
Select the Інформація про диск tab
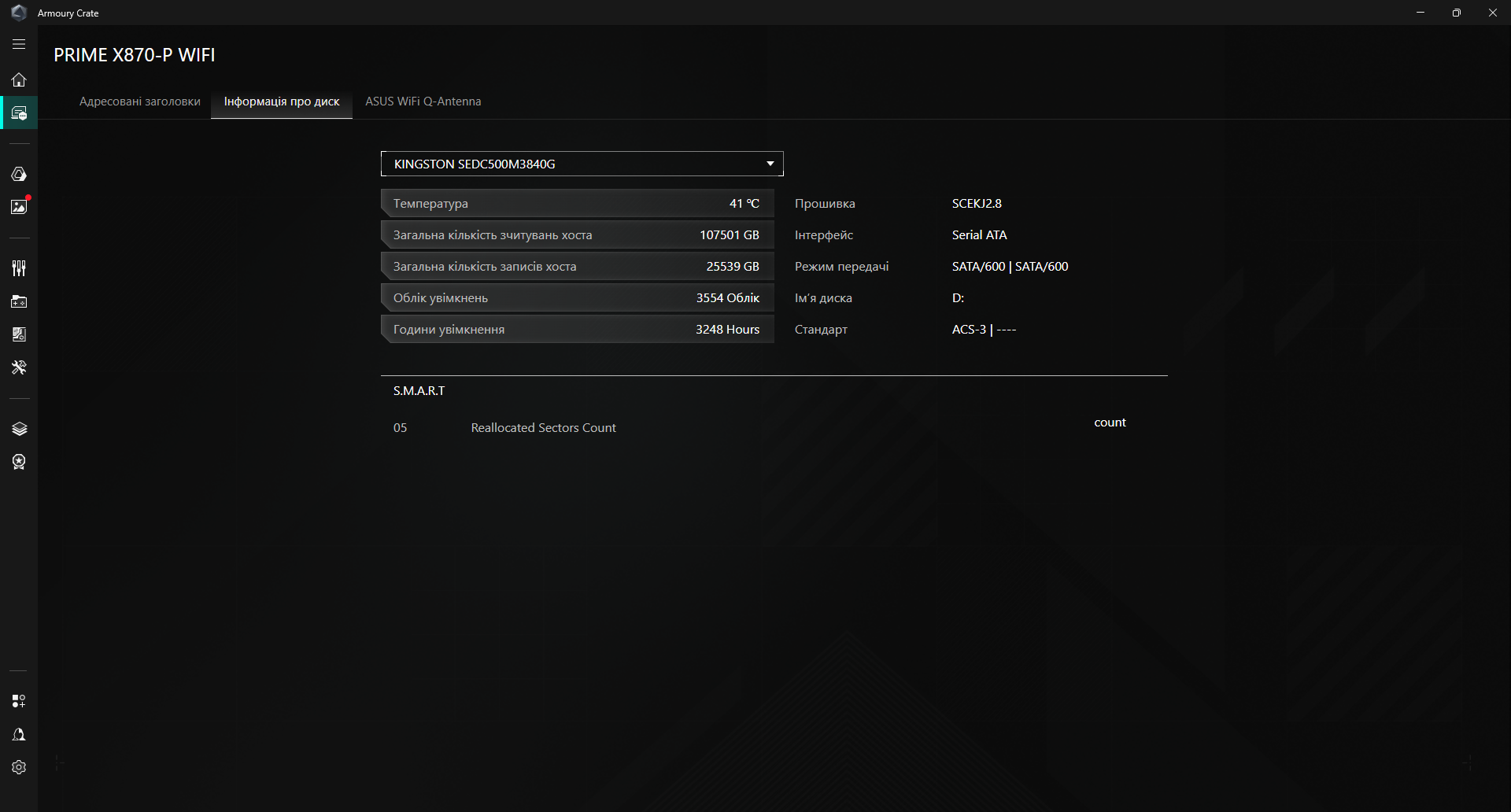pyautogui.click(x=282, y=101)
